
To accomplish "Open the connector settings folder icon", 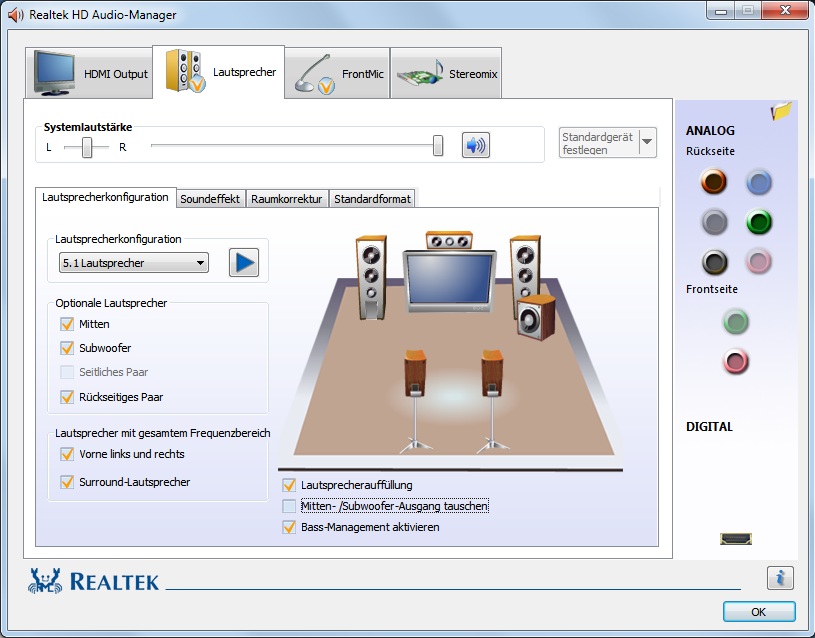I will 781,110.
